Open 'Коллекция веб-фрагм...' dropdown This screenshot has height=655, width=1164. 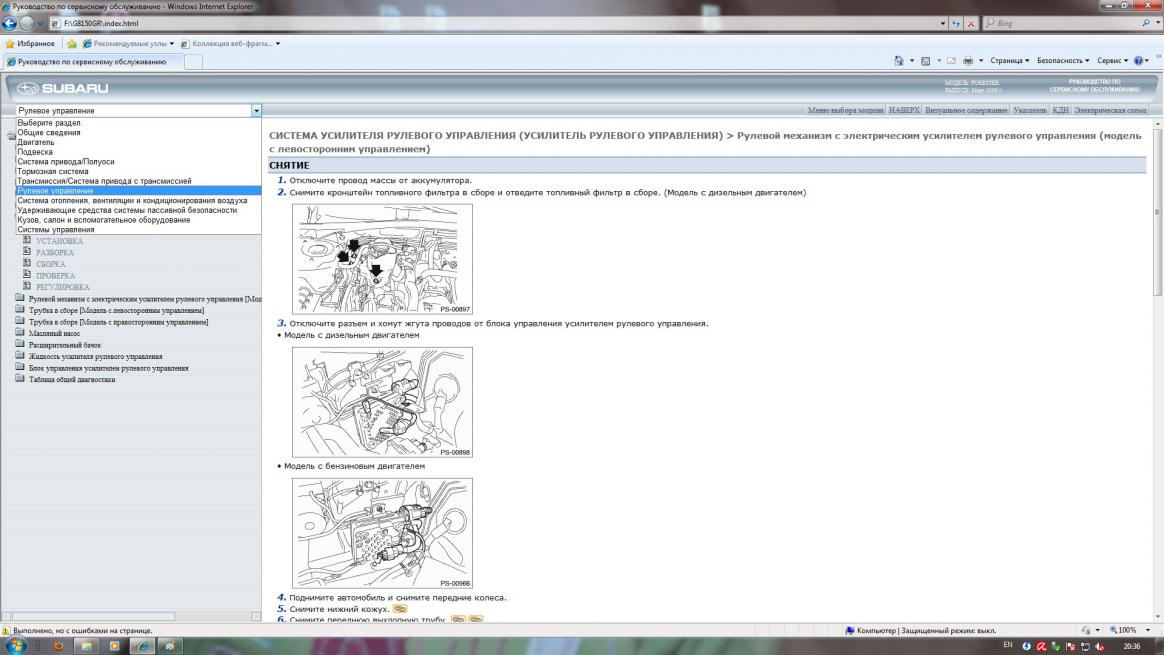(x=230, y=44)
